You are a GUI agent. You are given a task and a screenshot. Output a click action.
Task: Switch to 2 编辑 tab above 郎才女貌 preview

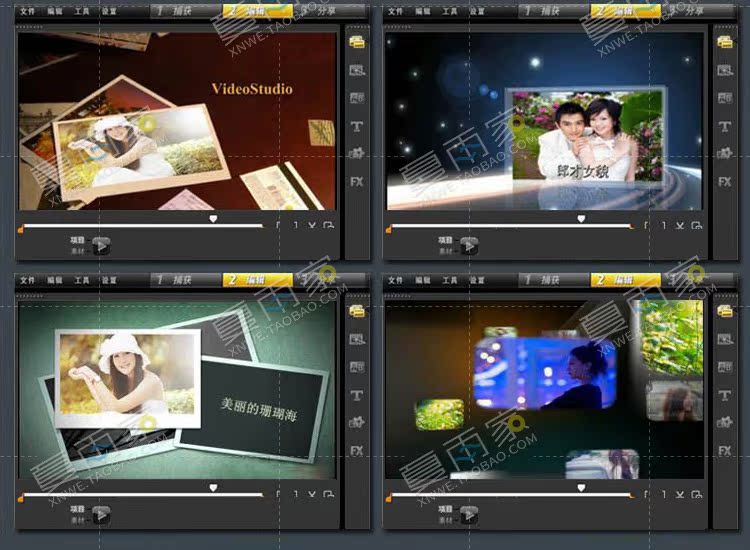coord(626,11)
